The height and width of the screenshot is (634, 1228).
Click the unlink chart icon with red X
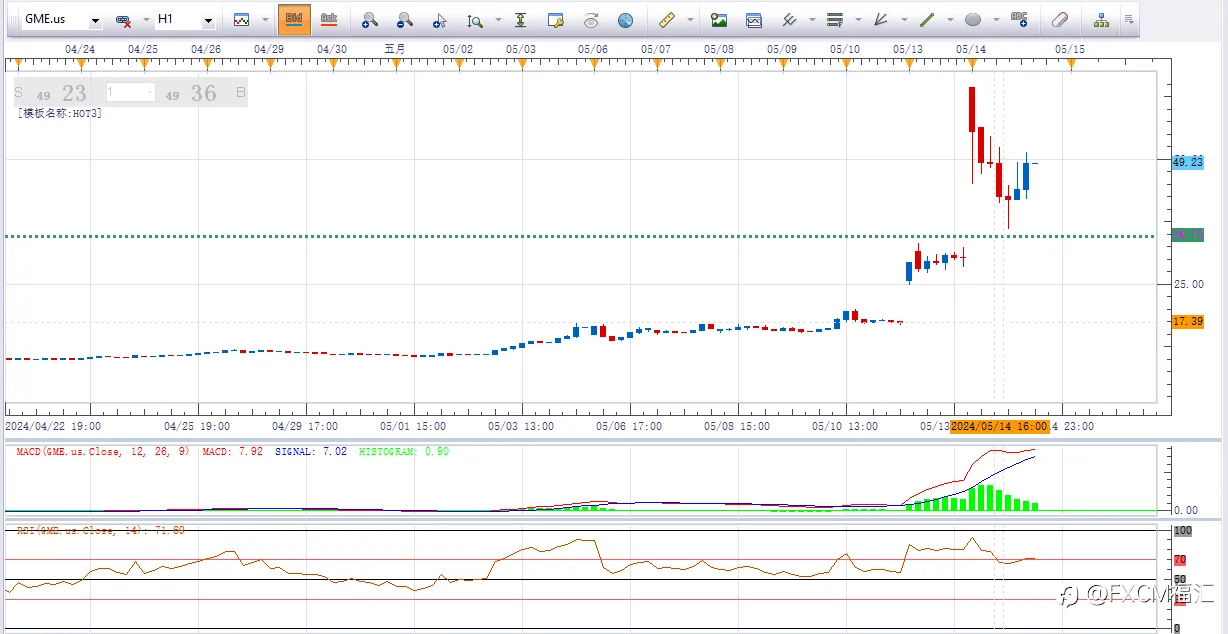tap(123, 20)
